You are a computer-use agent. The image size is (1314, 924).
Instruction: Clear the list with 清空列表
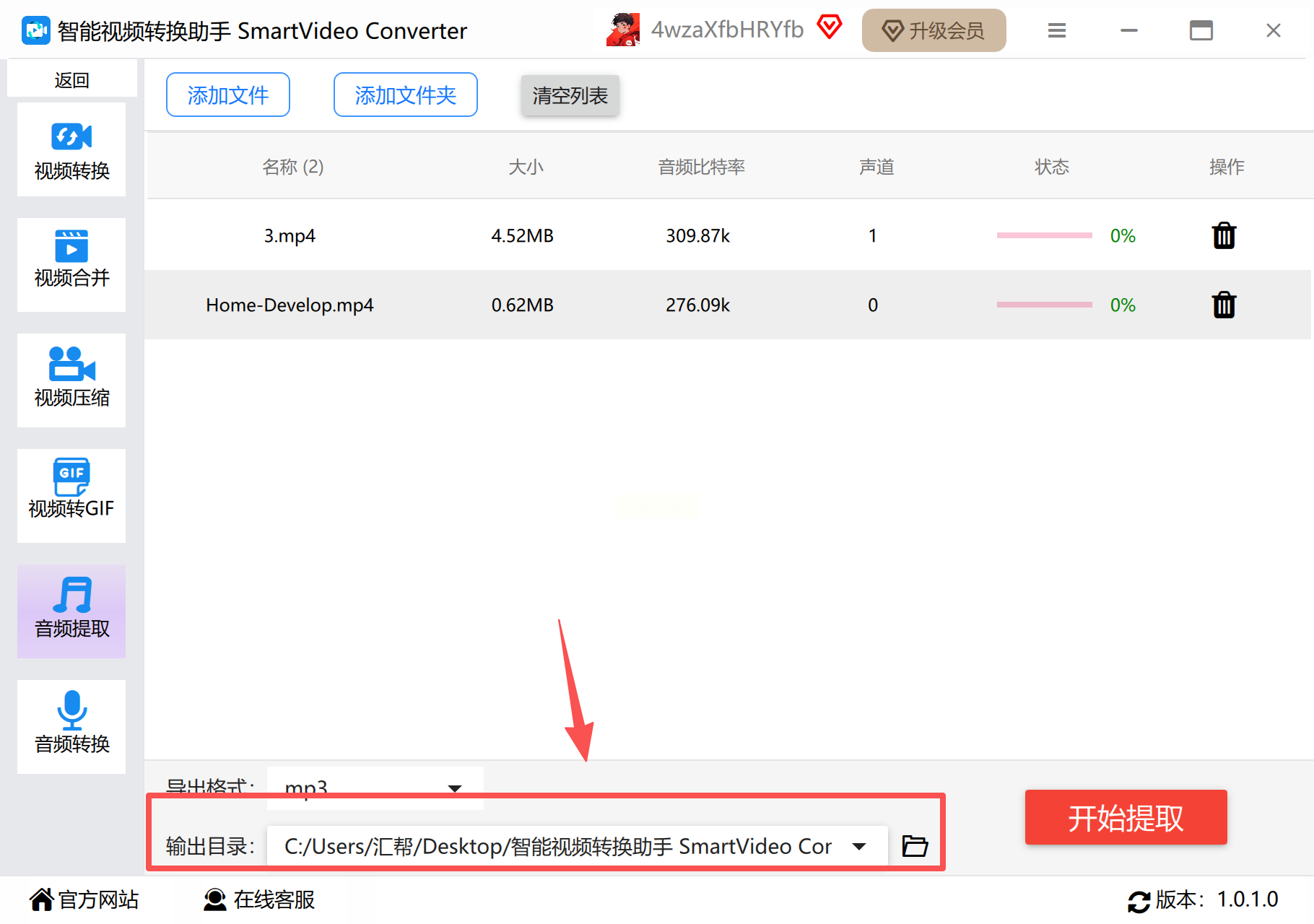(x=570, y=95)
